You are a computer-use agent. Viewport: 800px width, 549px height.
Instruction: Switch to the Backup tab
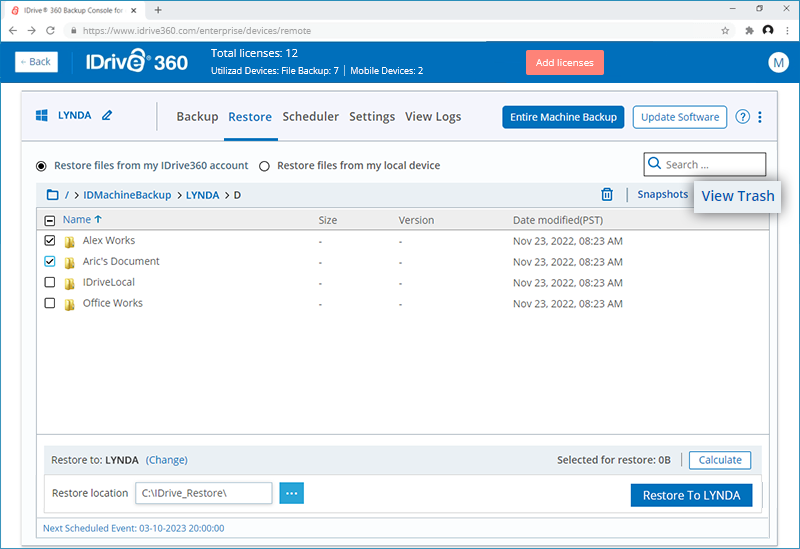[x=197, y=117]
